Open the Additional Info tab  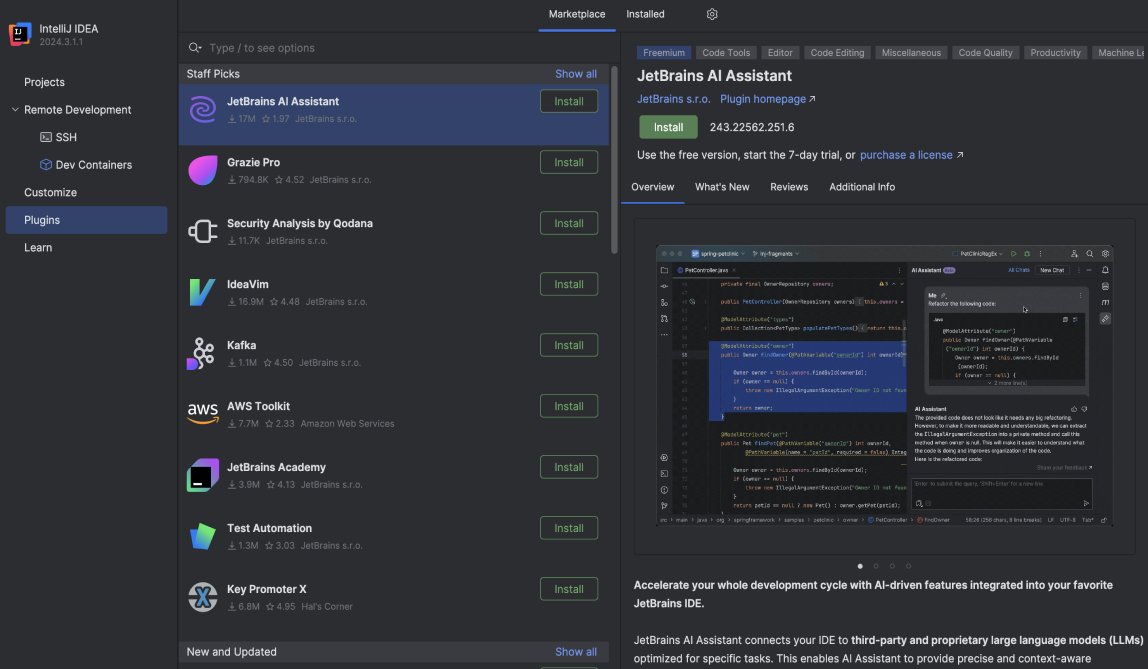[x=862, y=187]
